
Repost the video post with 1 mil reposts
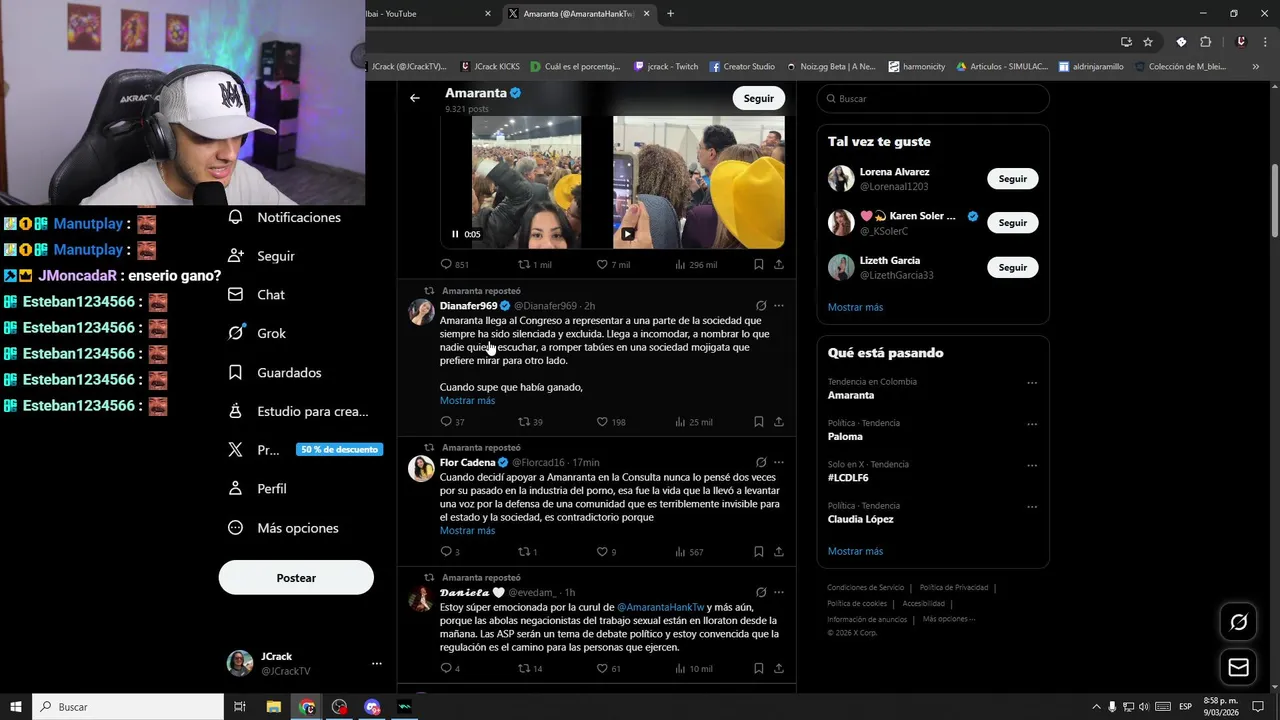534,264
